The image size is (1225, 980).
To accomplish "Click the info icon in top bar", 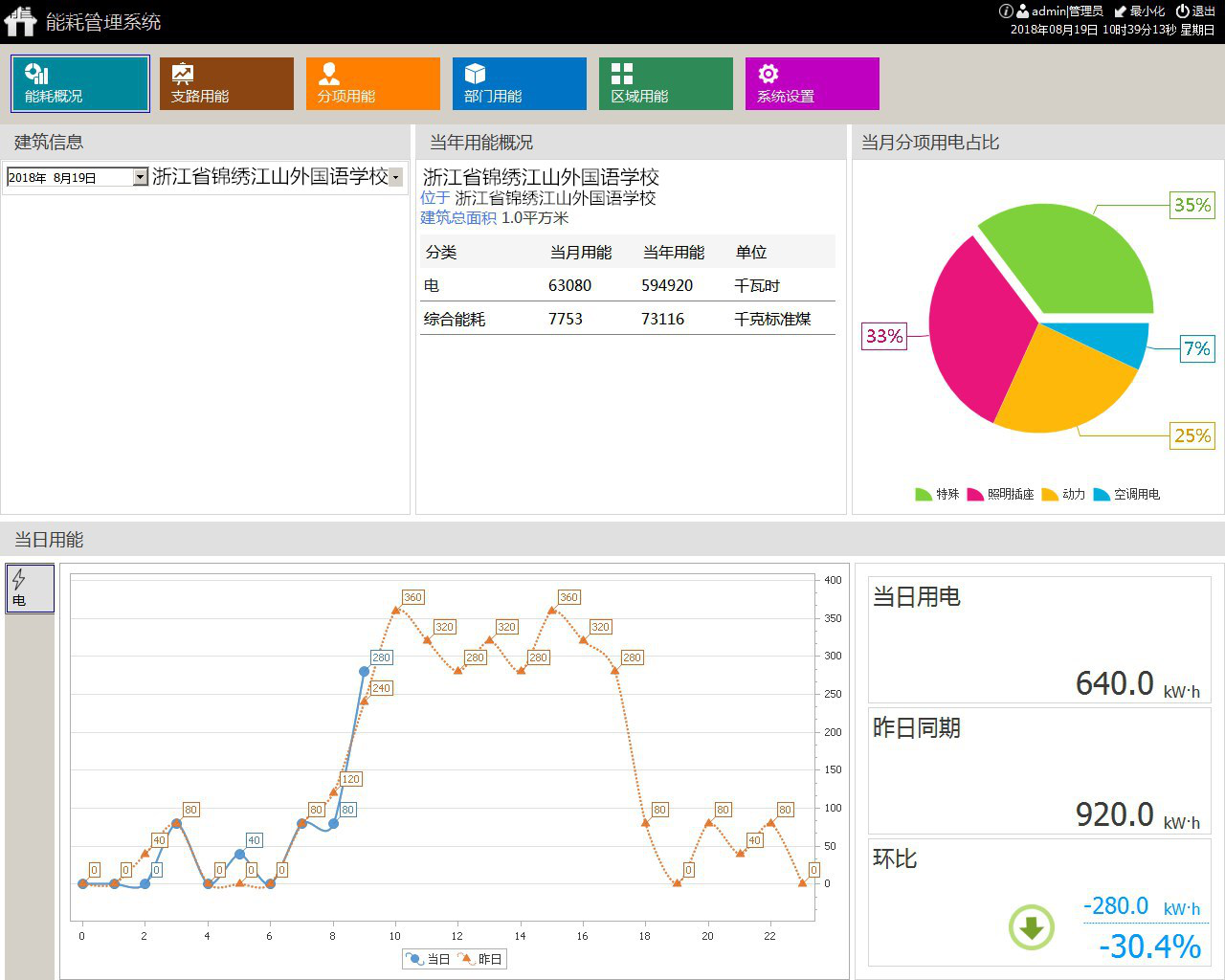I will tap(1005, 11).
